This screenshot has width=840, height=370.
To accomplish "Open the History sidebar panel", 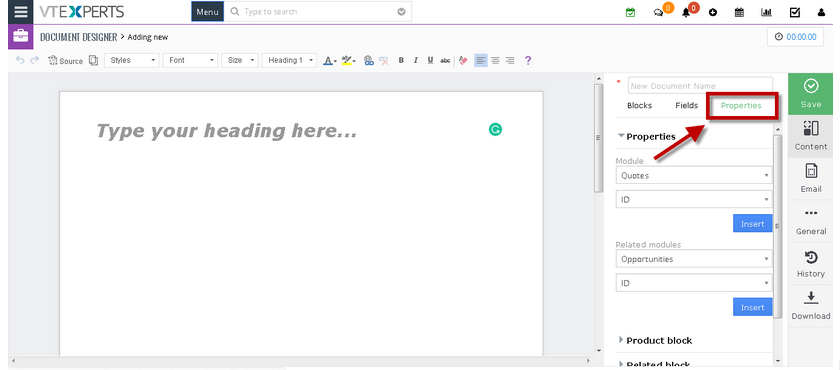I will [x=811, y=263].
